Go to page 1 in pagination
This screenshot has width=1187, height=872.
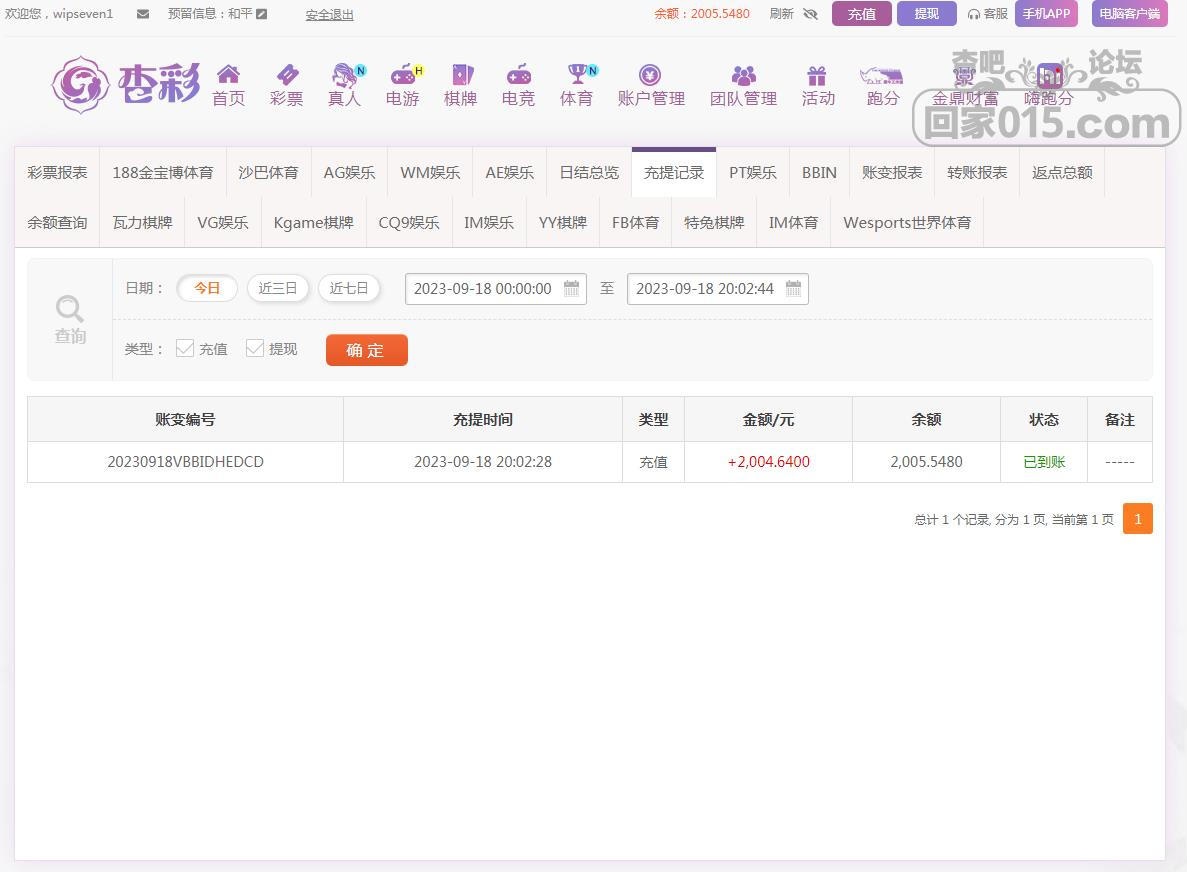[1137, 519]
